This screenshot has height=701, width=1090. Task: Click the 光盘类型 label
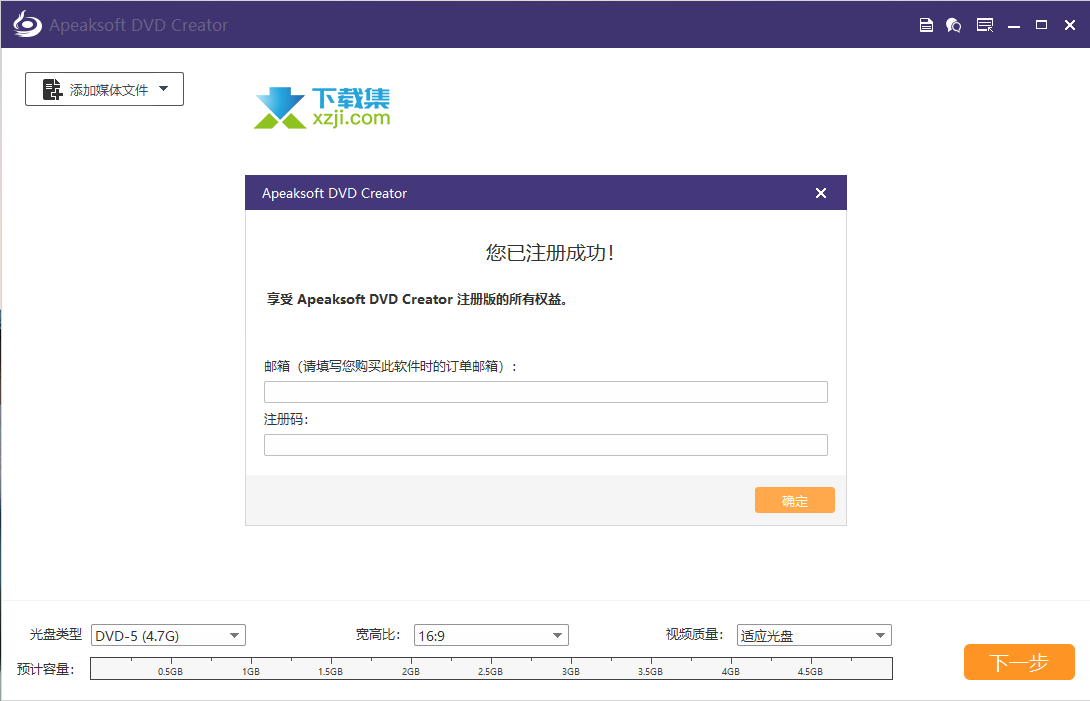click(x=56, y=634)
